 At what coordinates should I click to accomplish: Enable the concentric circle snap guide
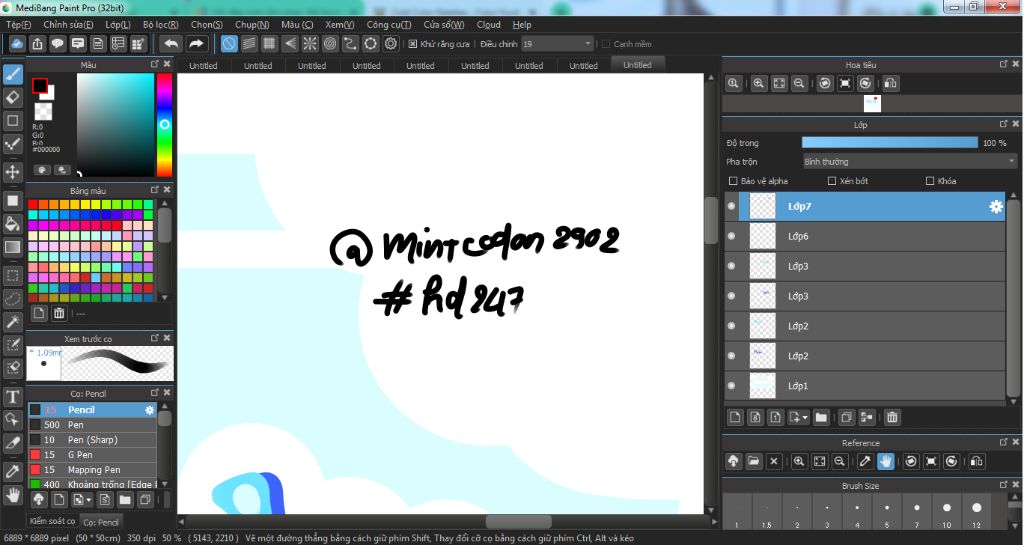[330, 44]
